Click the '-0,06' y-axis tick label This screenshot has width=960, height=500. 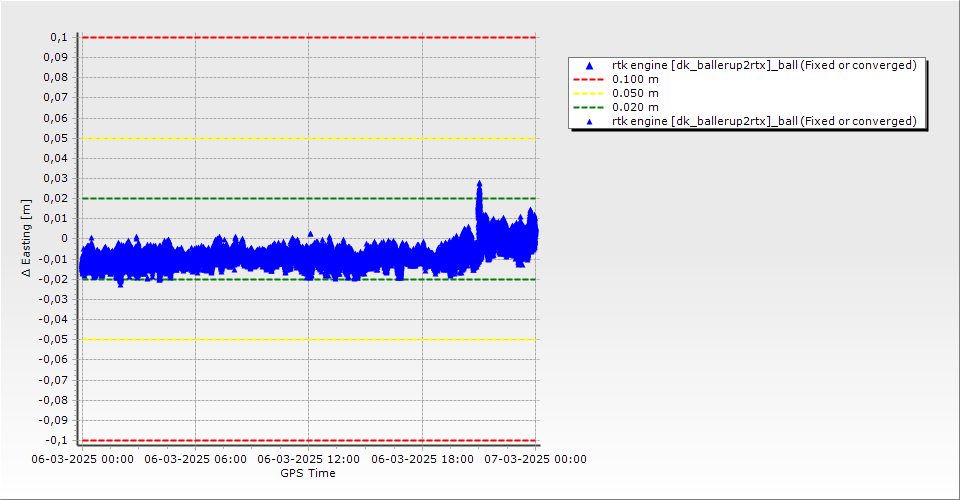(53, 360)
